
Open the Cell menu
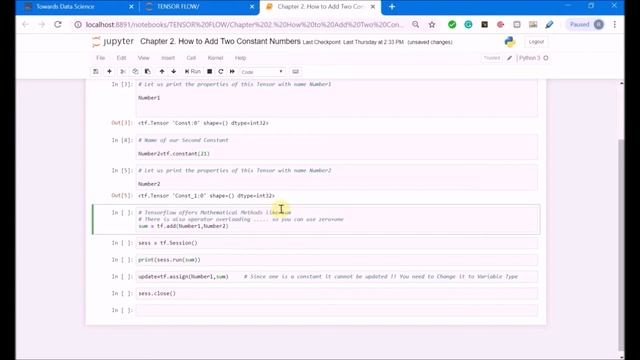[x=191, y=58]
